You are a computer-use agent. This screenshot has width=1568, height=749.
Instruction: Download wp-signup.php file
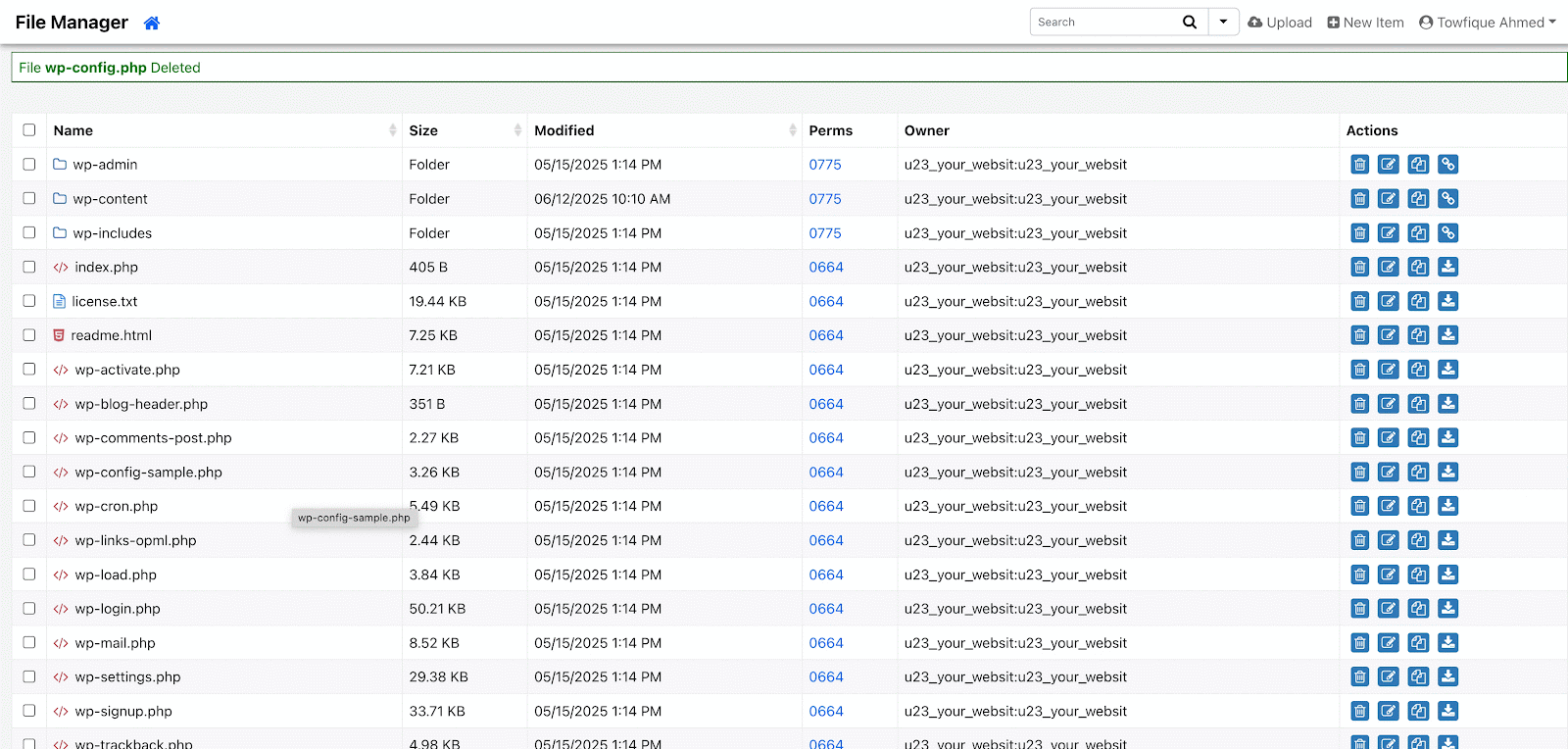(x=1448, y=711)
